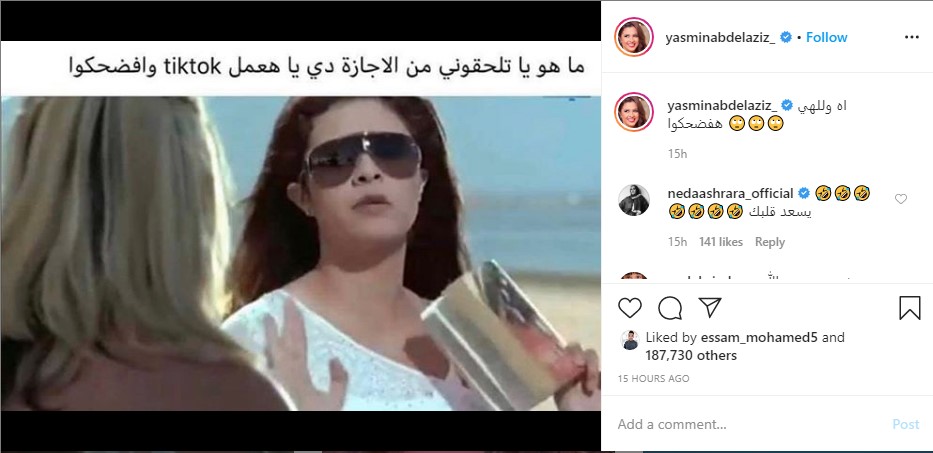Focus the Add a comment field
The width and height of the screenshot is (933, 453).
[751, 424]
